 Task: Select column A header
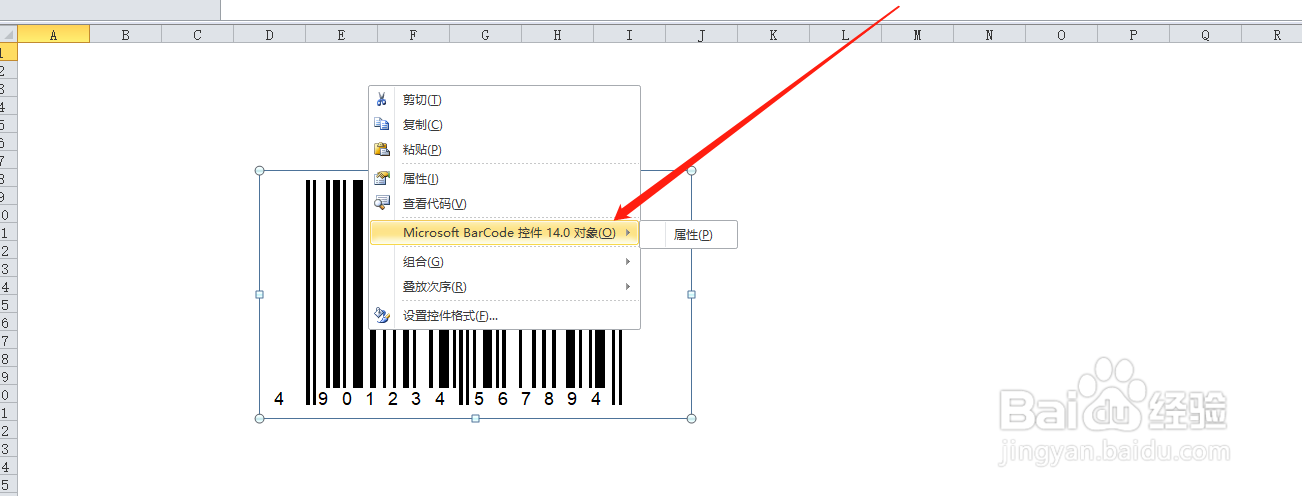[54, 34]
